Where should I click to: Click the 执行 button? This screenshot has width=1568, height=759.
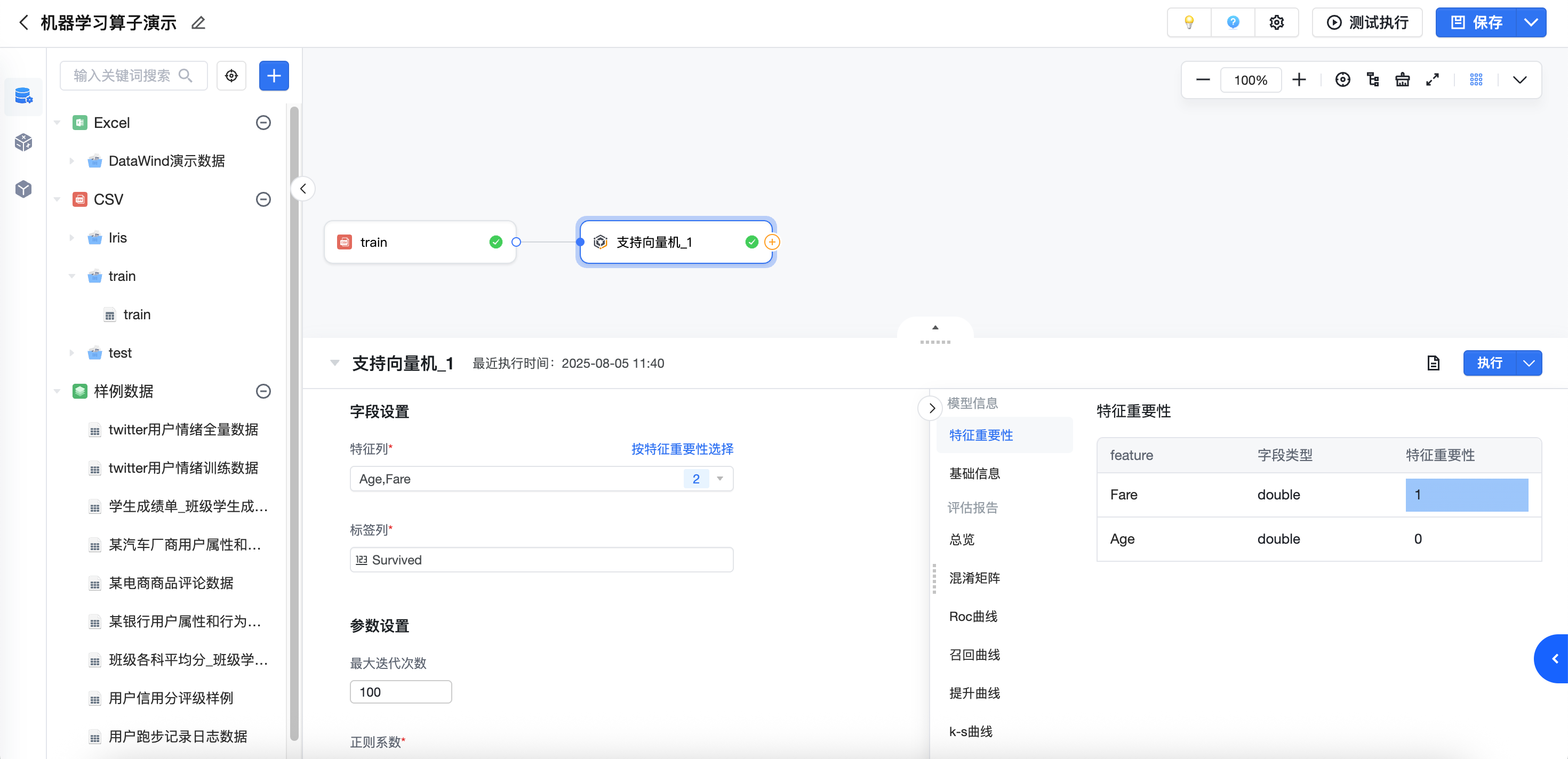tap(1490, 363)
